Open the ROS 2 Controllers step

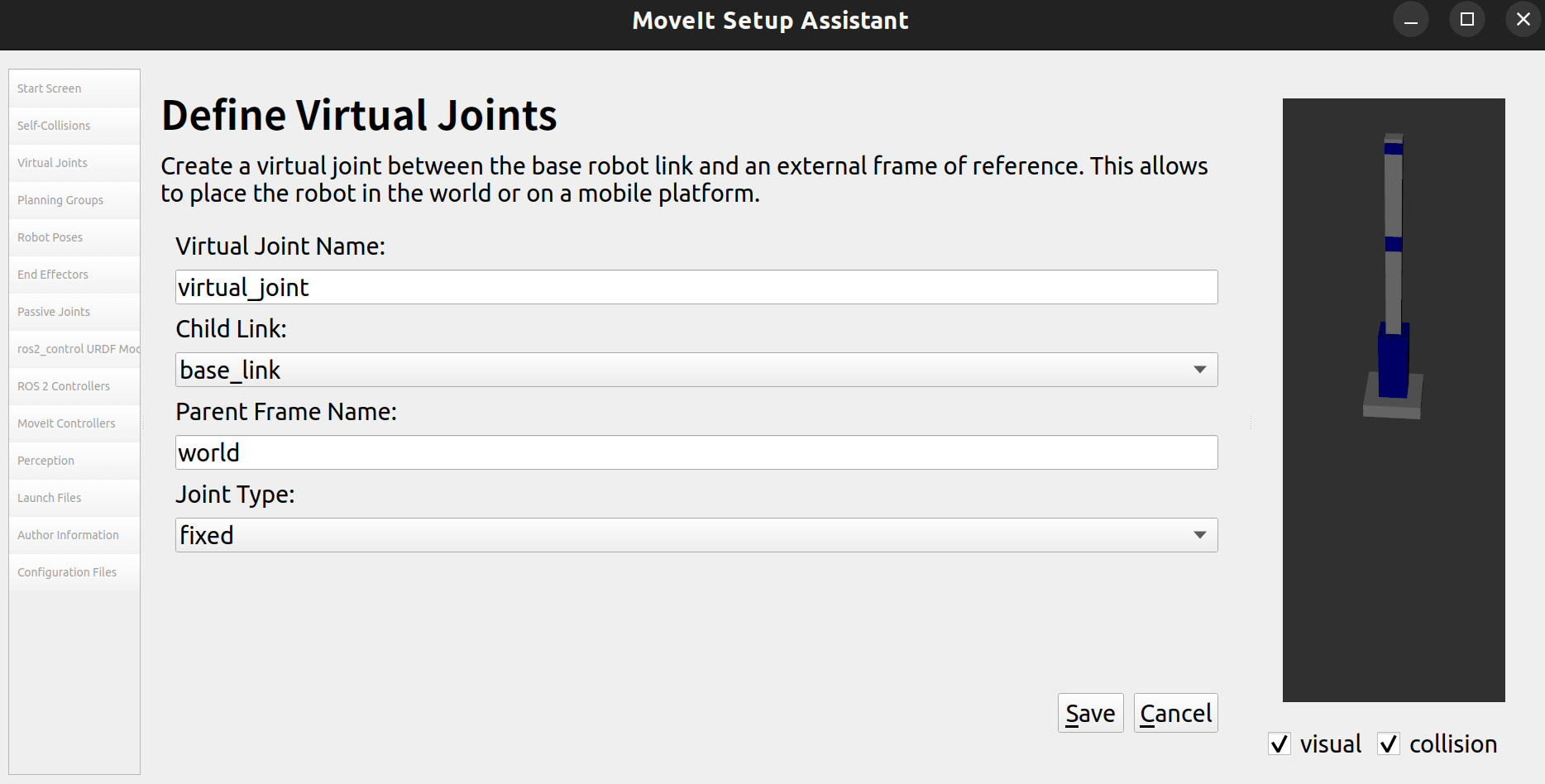click(63, 386)
